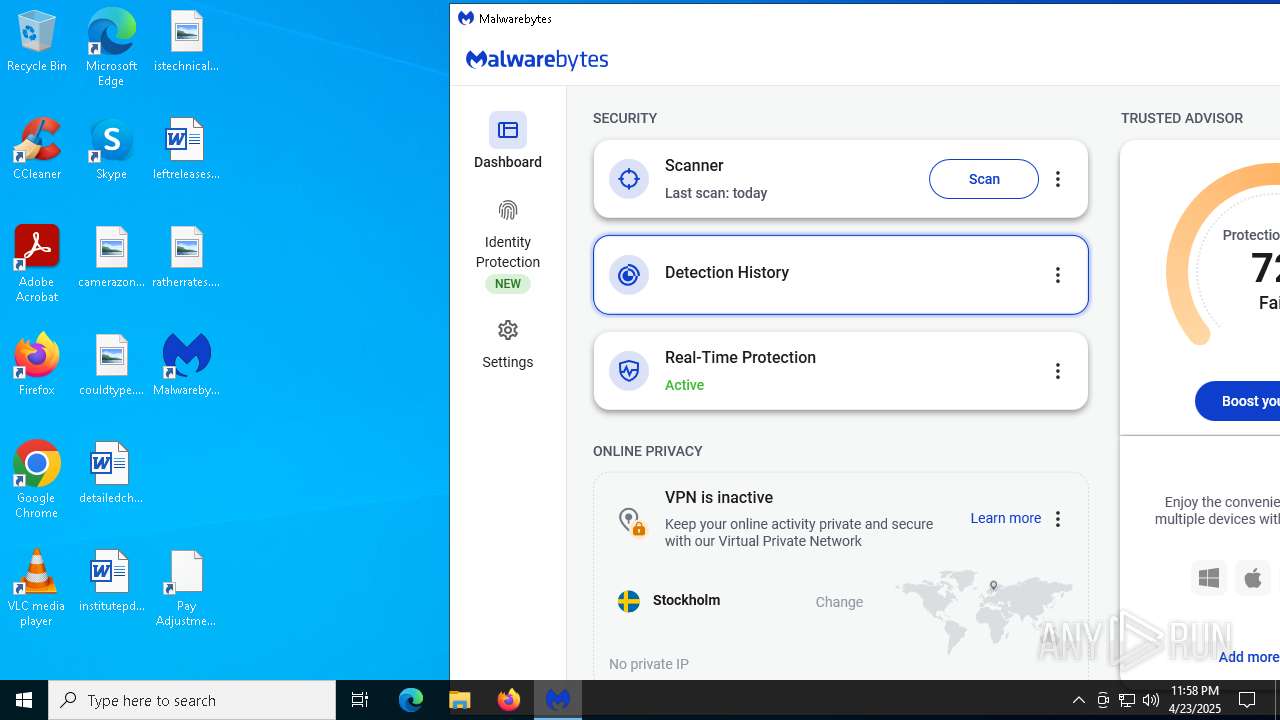Open Real-Time Protection three-dot menu
This screenshot has height=720, width=1280.
point(1058,371)
